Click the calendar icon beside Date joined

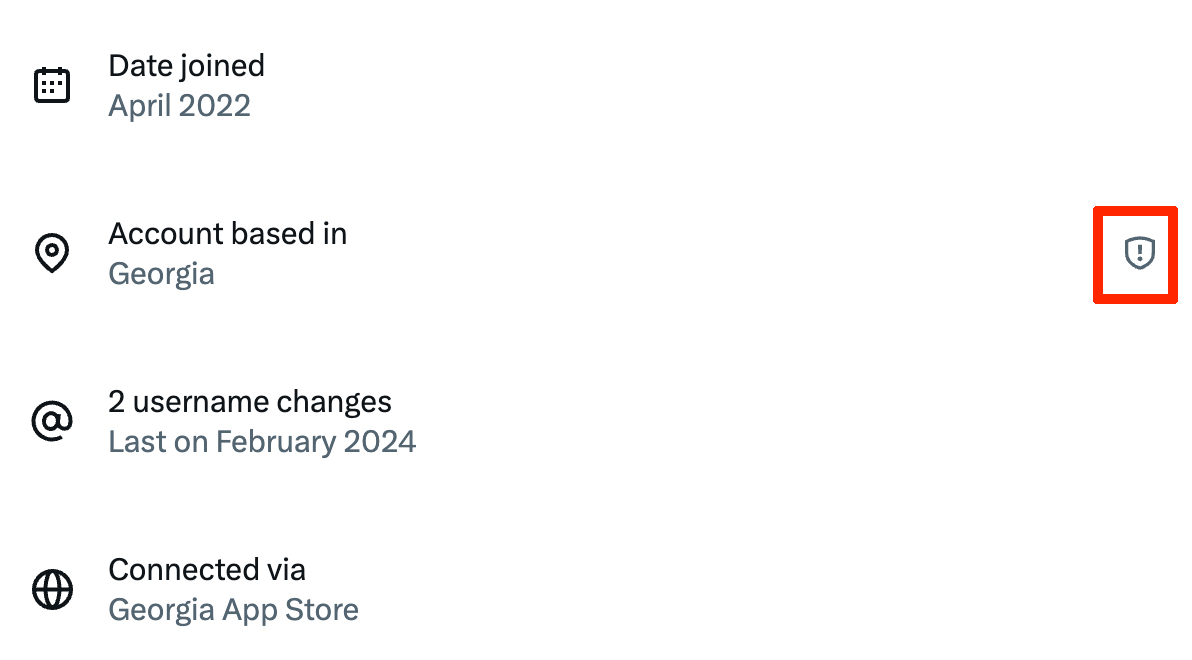[52, 85]
